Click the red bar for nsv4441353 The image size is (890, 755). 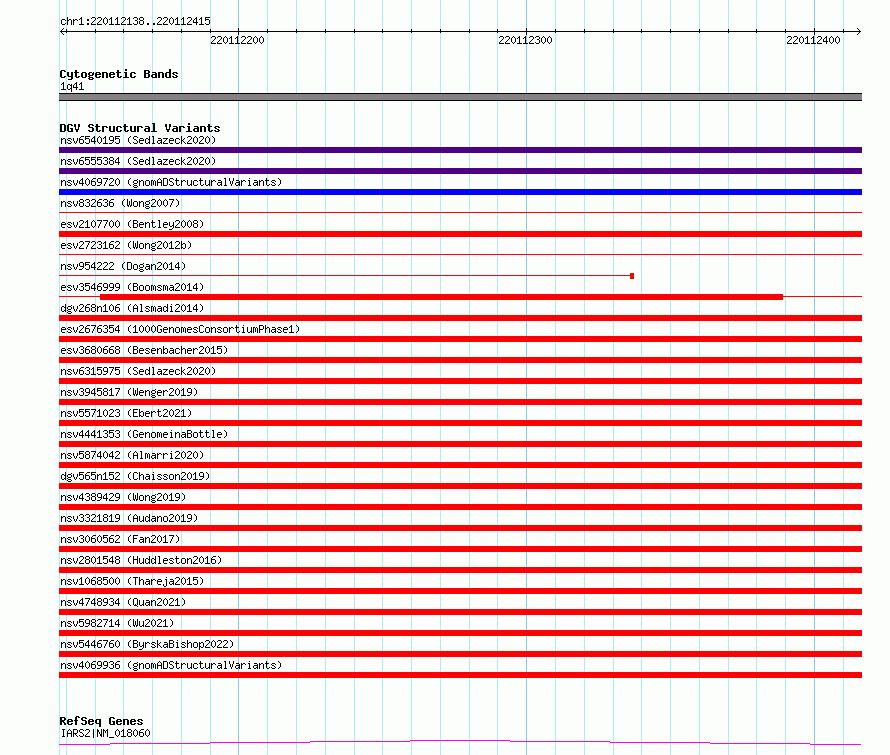click(x=460, y=444)
